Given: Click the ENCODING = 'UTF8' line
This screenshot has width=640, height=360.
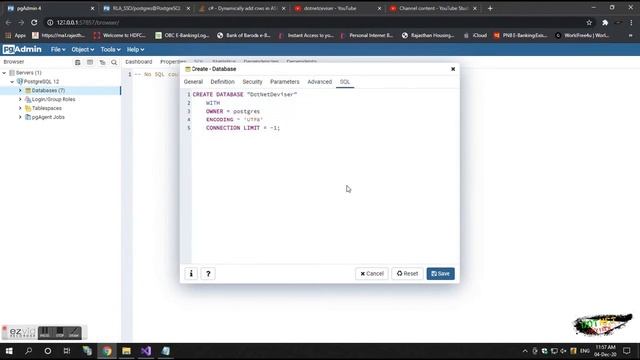Looking at the screenshot, I should [234, 120].
